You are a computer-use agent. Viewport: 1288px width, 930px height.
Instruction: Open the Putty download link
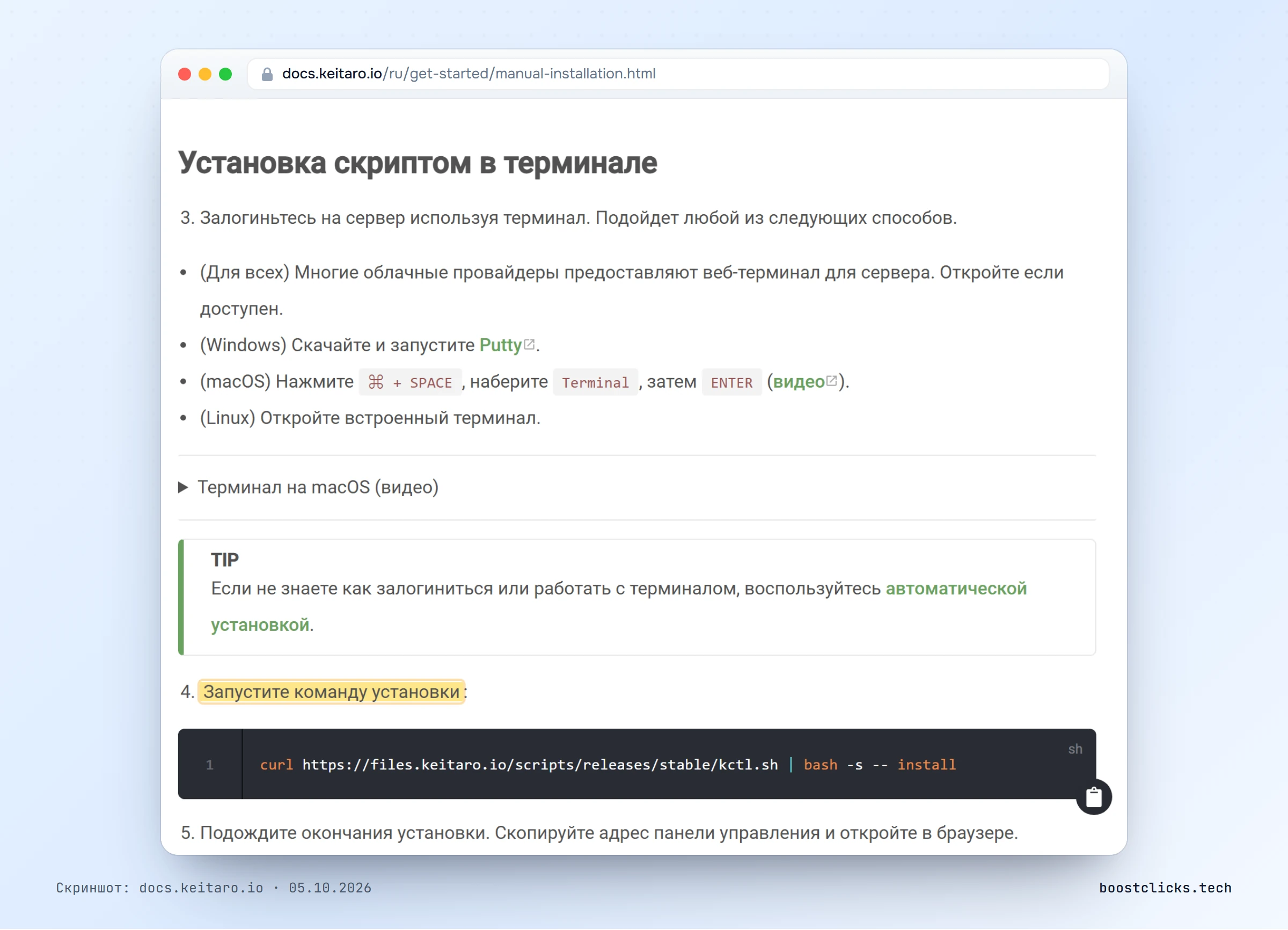tap(500, 345)
